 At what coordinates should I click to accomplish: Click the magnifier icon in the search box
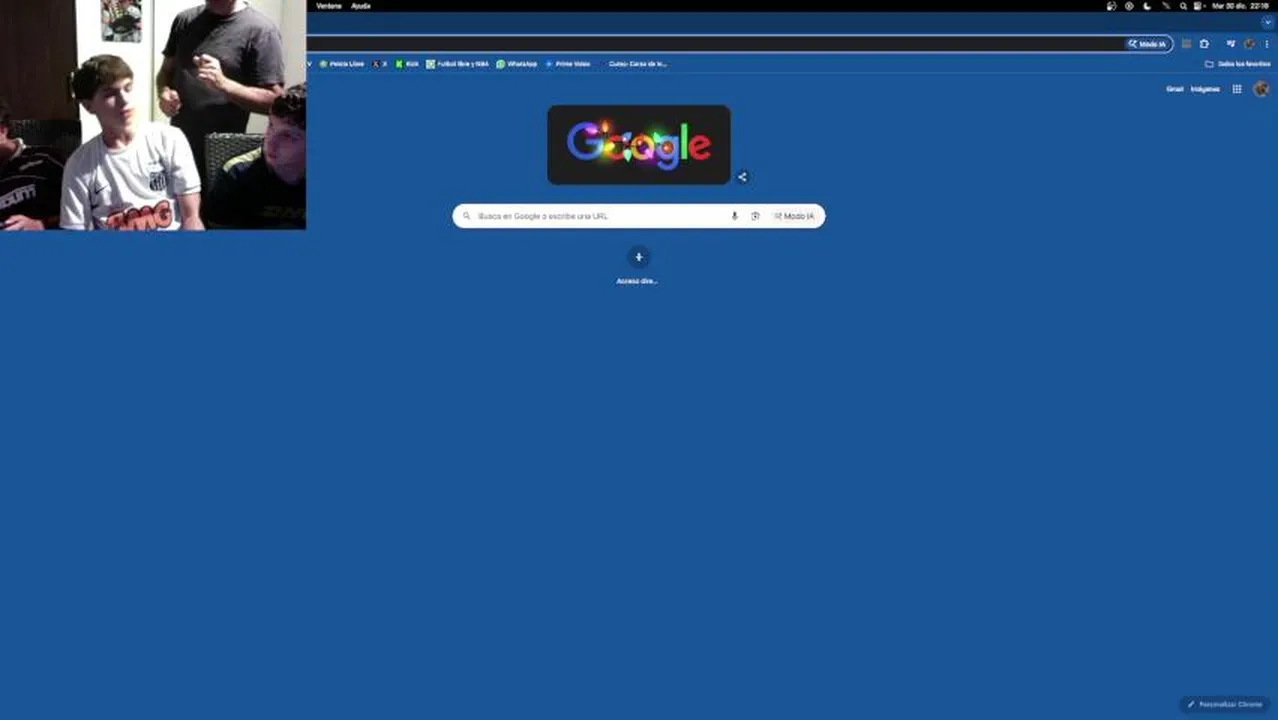click(466, 216)
